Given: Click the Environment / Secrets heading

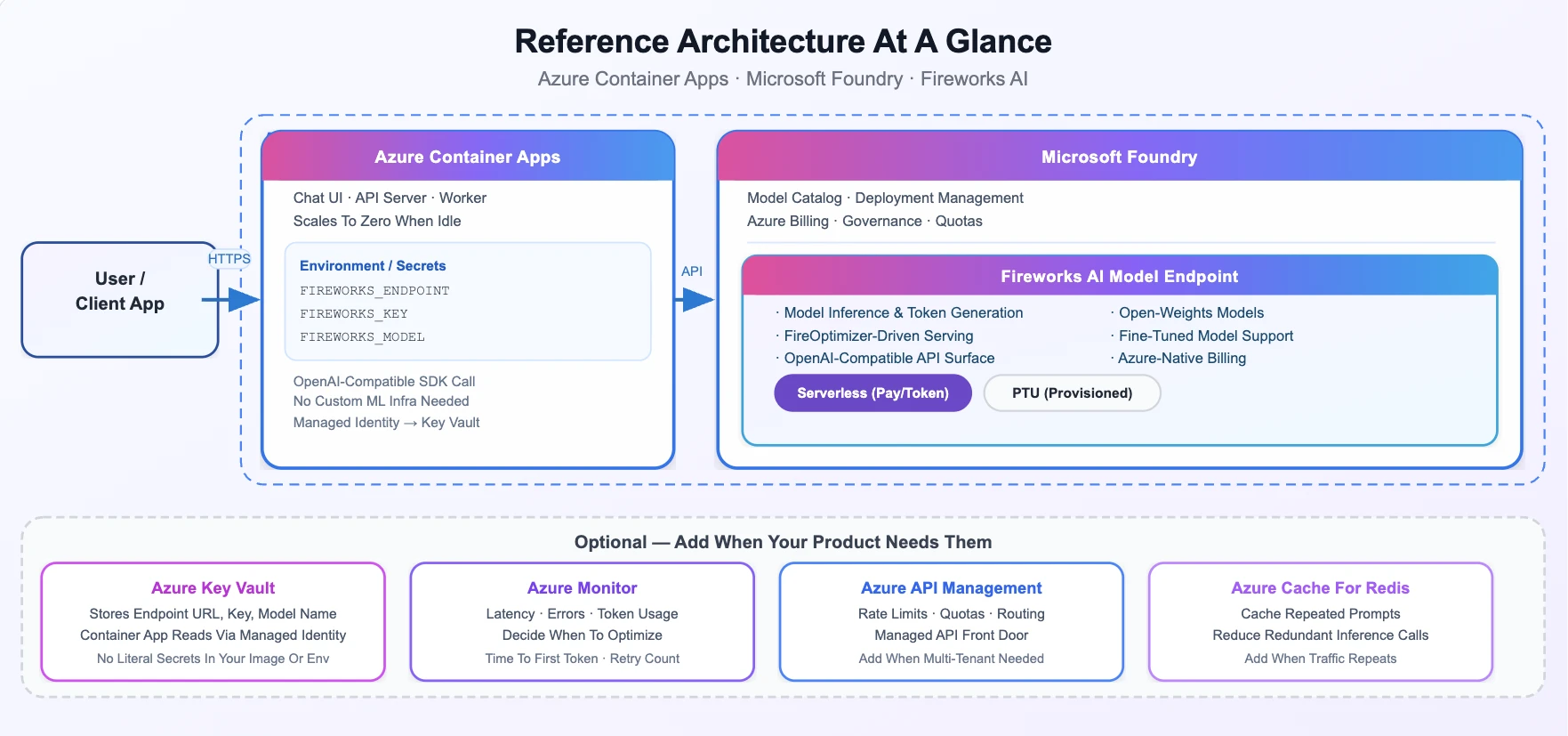Looking at the screenshot, I should point(373,266).
